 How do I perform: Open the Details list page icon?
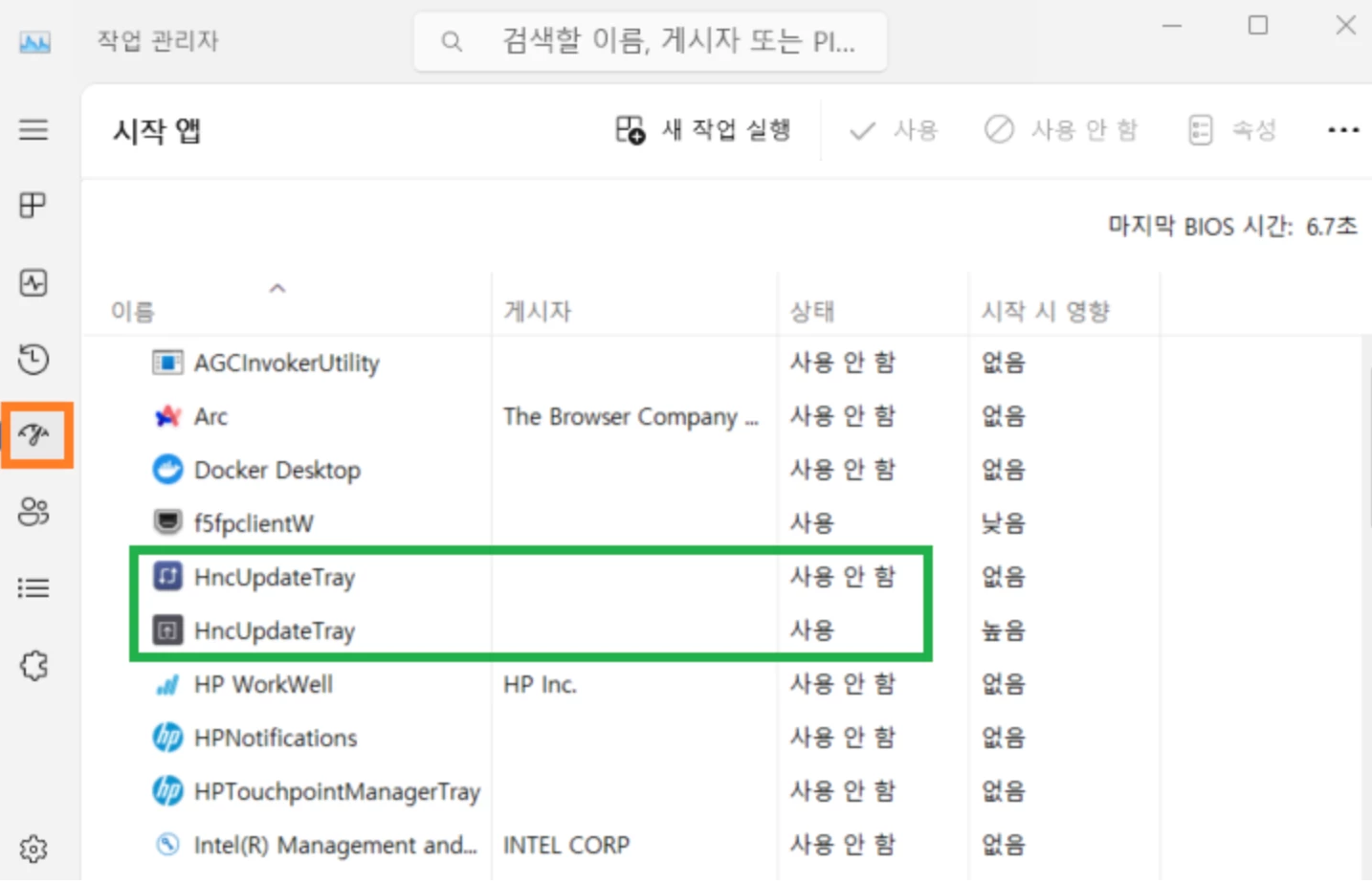(33, 587)
